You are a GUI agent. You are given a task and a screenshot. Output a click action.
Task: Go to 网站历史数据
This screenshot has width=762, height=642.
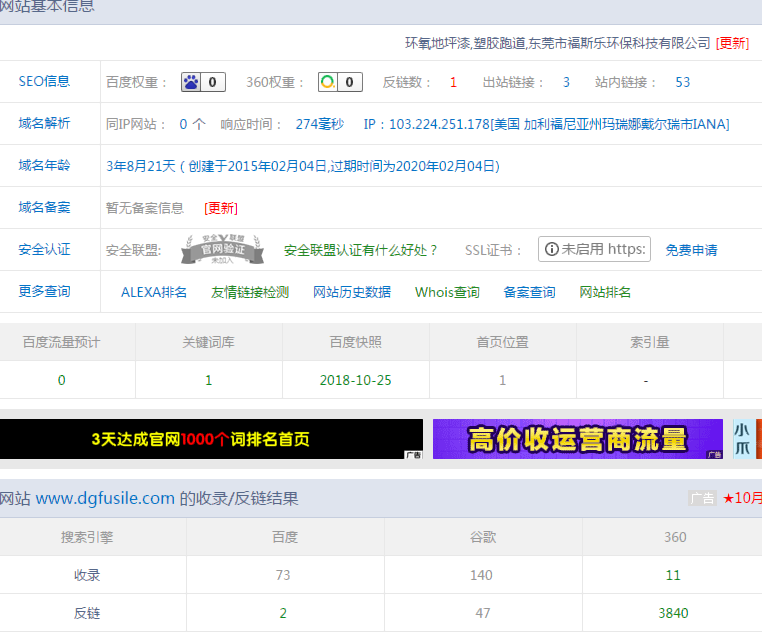352,292
